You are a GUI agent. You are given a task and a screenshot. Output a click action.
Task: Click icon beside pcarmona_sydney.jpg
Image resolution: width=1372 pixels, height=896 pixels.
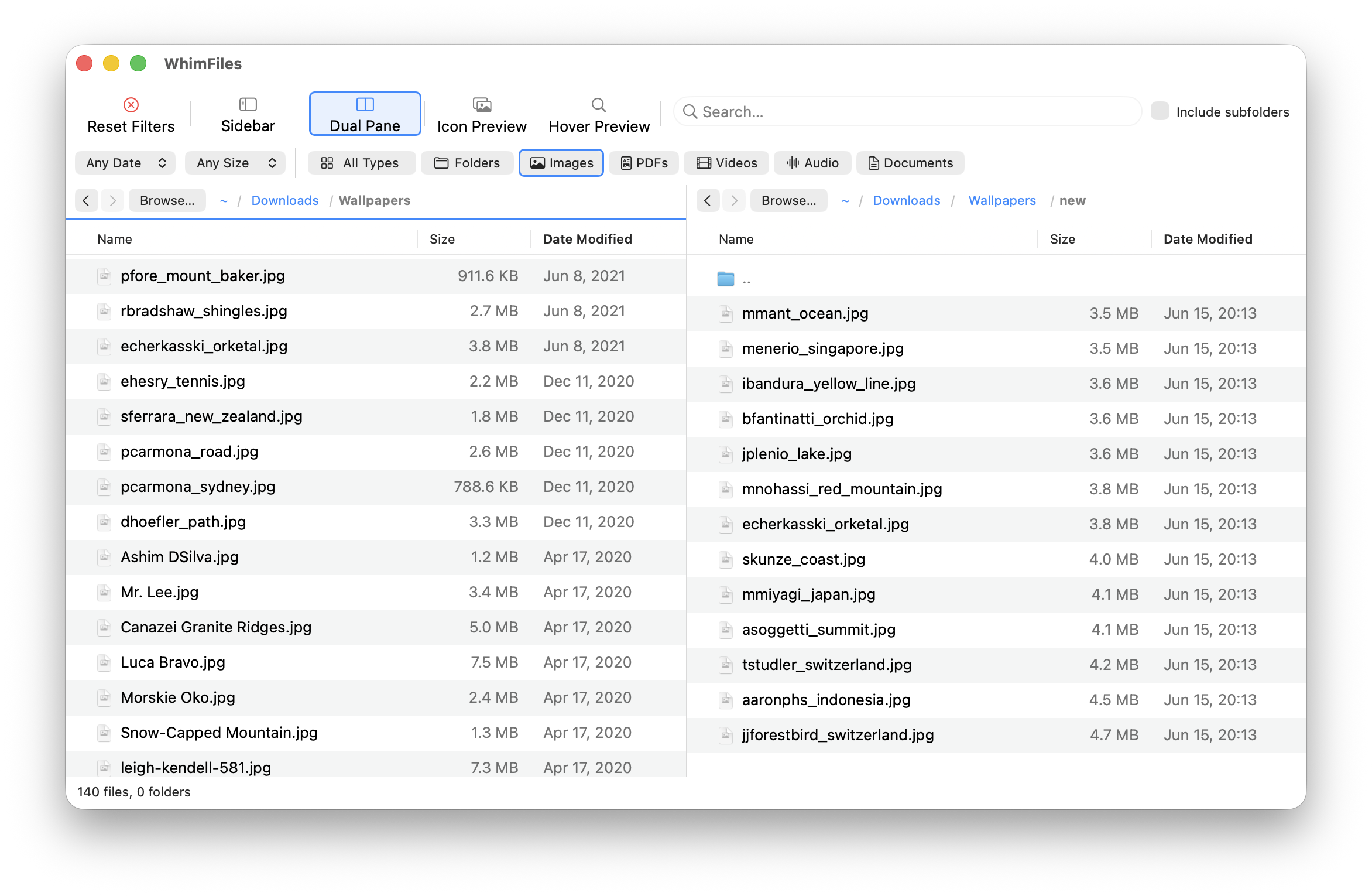pos(104,487)
